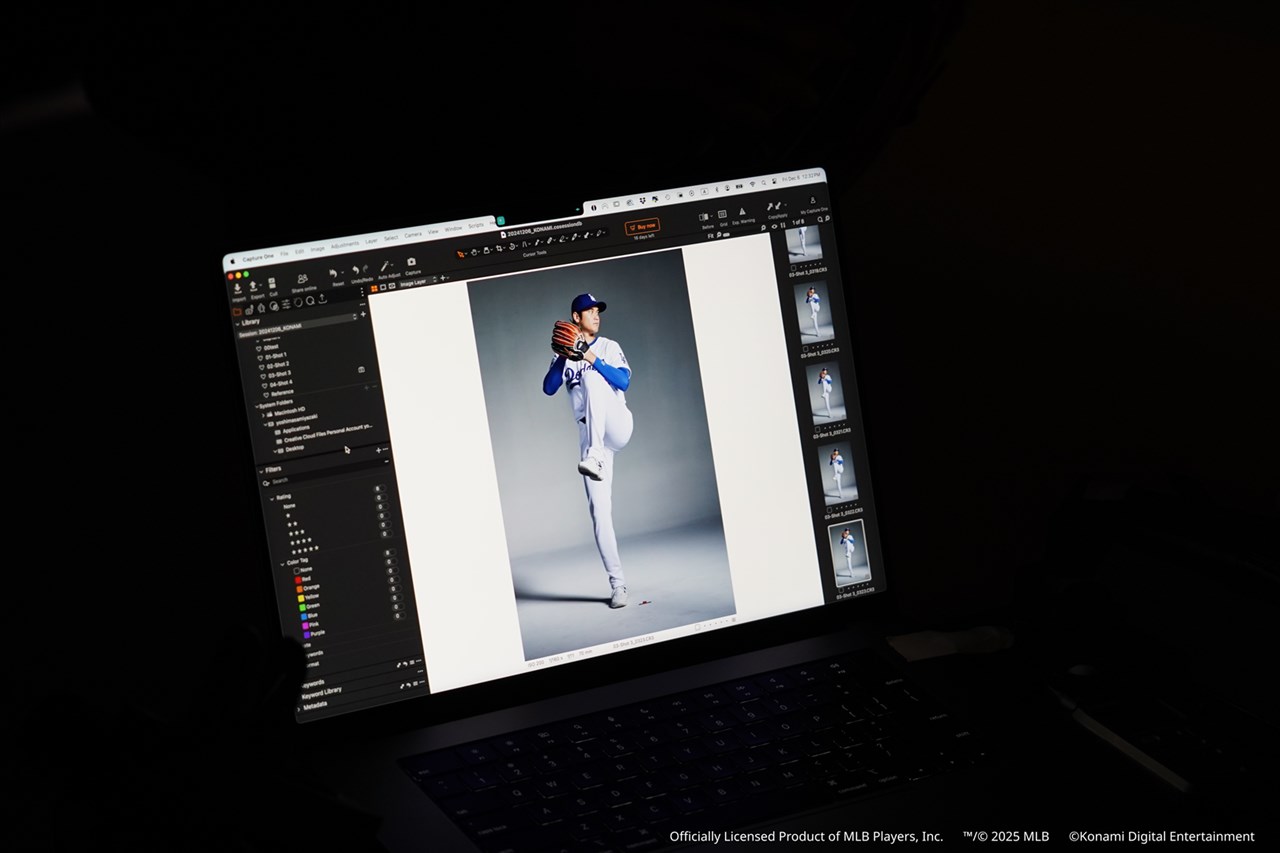The image size is (1280, 853).
Task: Open the Camera menu
Action: (x=412, y=235)
